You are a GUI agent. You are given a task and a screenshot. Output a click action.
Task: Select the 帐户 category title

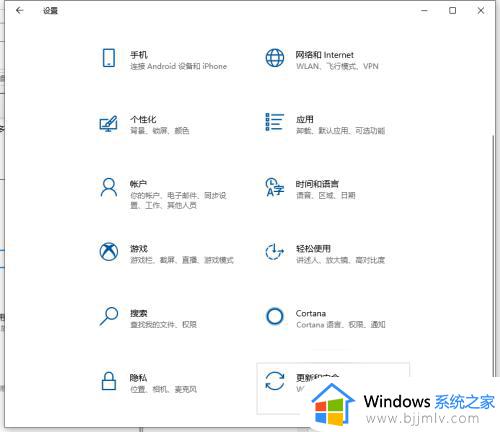138,184
